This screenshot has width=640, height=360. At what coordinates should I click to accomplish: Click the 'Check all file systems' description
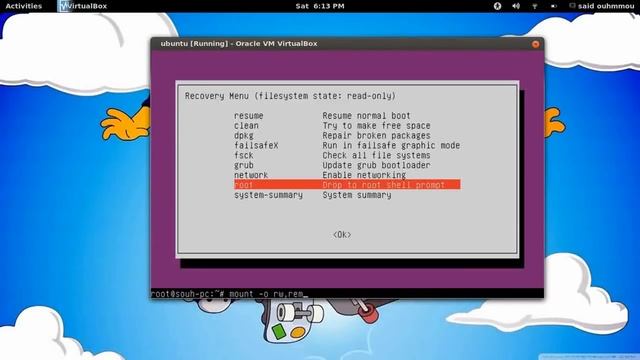point(376,155)
